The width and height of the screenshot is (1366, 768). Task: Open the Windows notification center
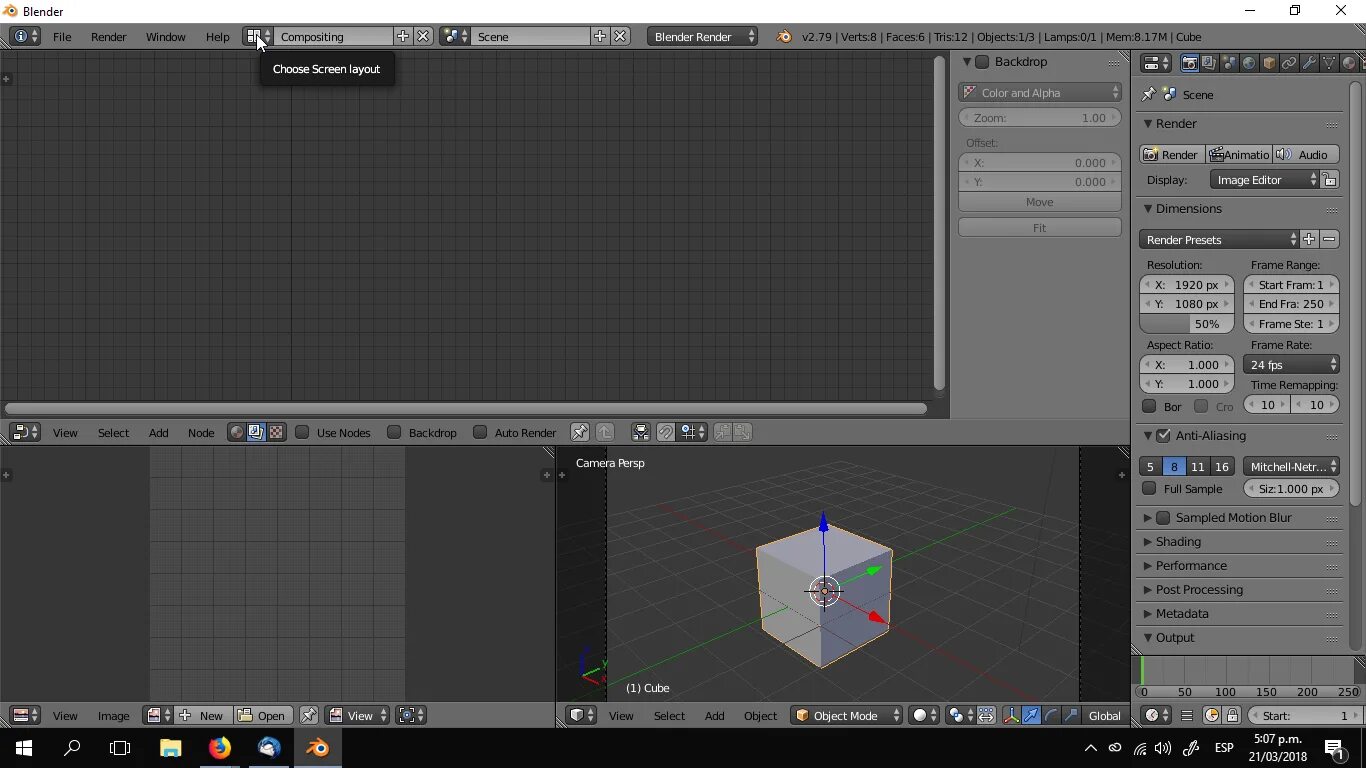pyautogui.click(x=1333, y=747)
